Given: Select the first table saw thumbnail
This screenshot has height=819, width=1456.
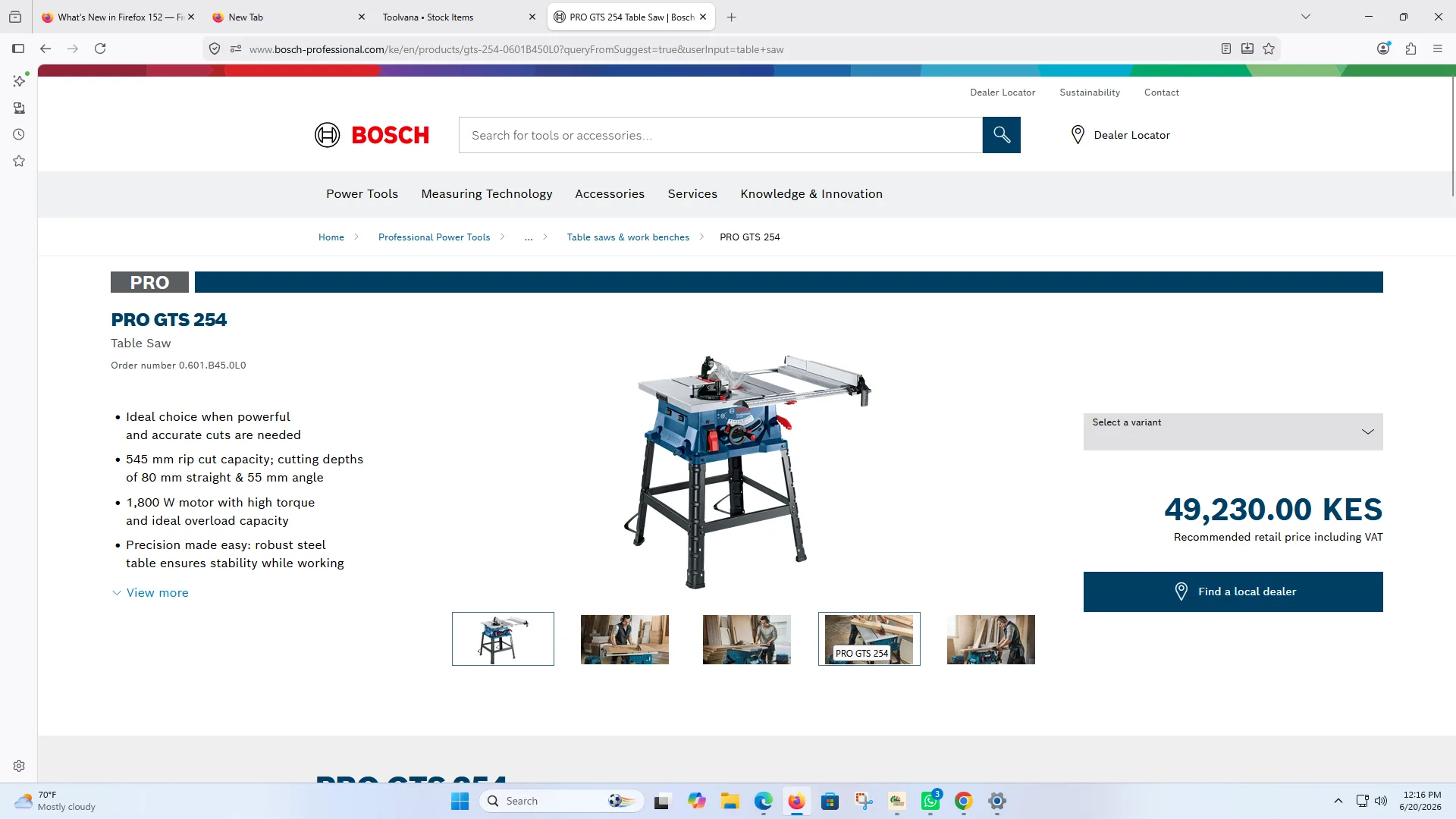Looking at the screenshot, I should [x=503, y=639].
